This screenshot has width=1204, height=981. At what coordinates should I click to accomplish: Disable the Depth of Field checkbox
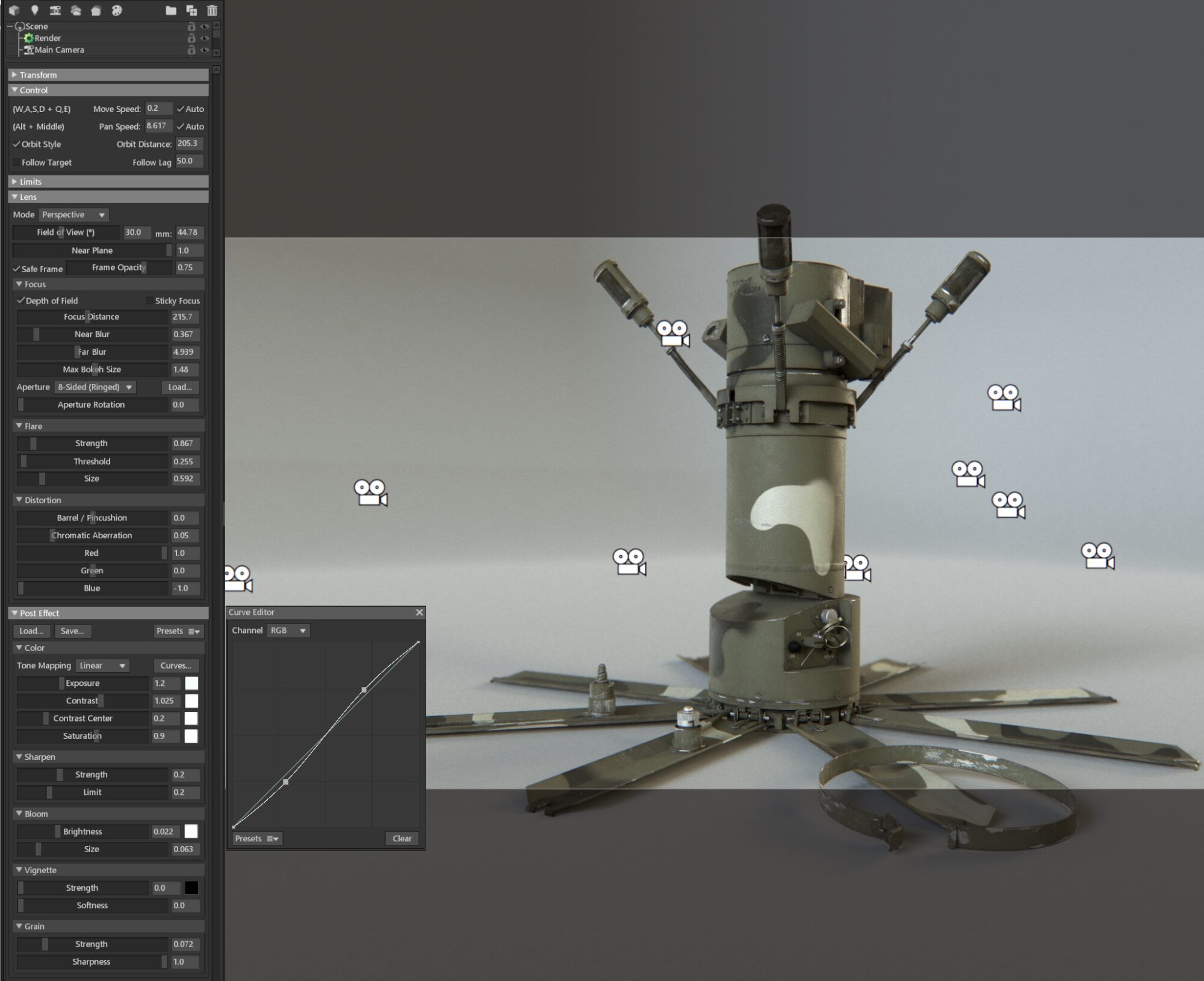click(20, 301)
